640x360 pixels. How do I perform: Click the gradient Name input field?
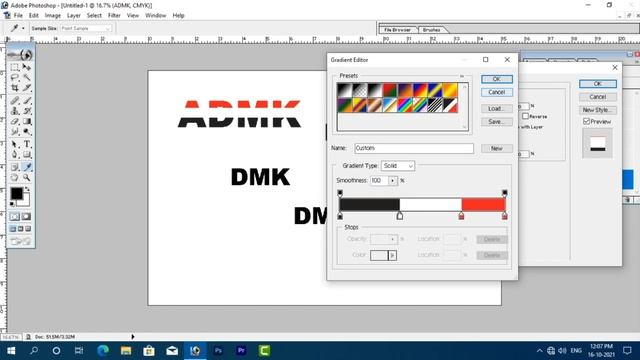point(414,148)
